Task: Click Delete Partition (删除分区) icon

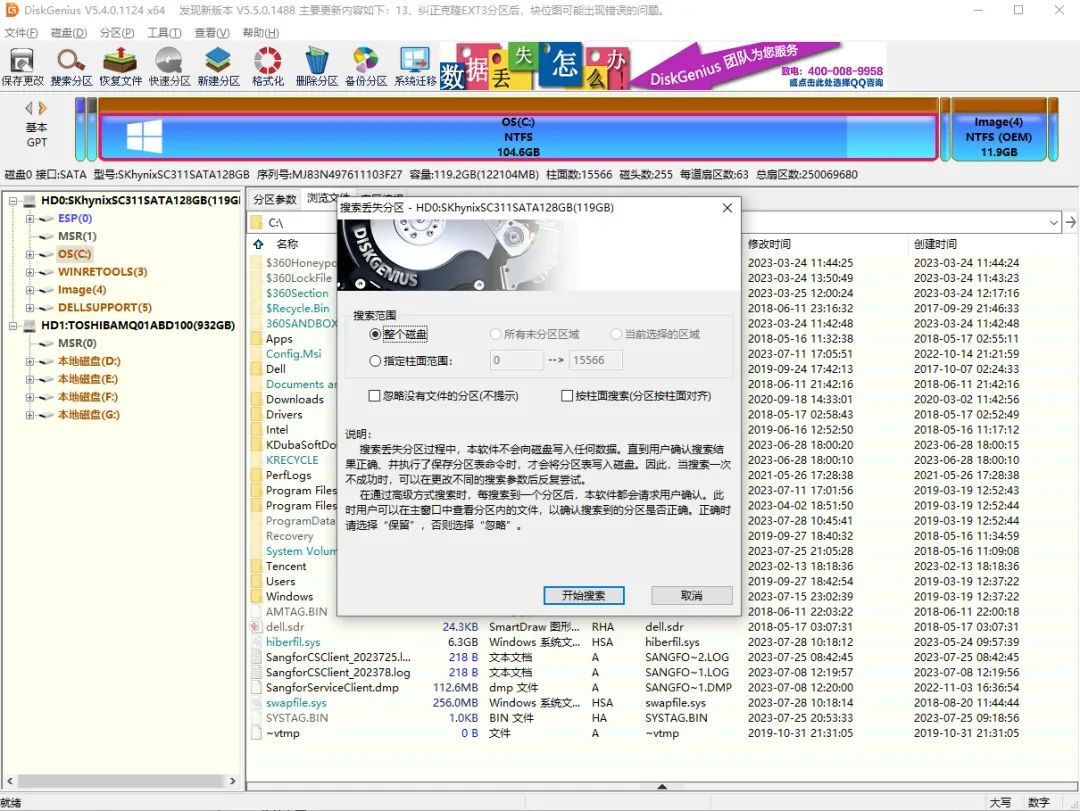Action: coord(317,67)
